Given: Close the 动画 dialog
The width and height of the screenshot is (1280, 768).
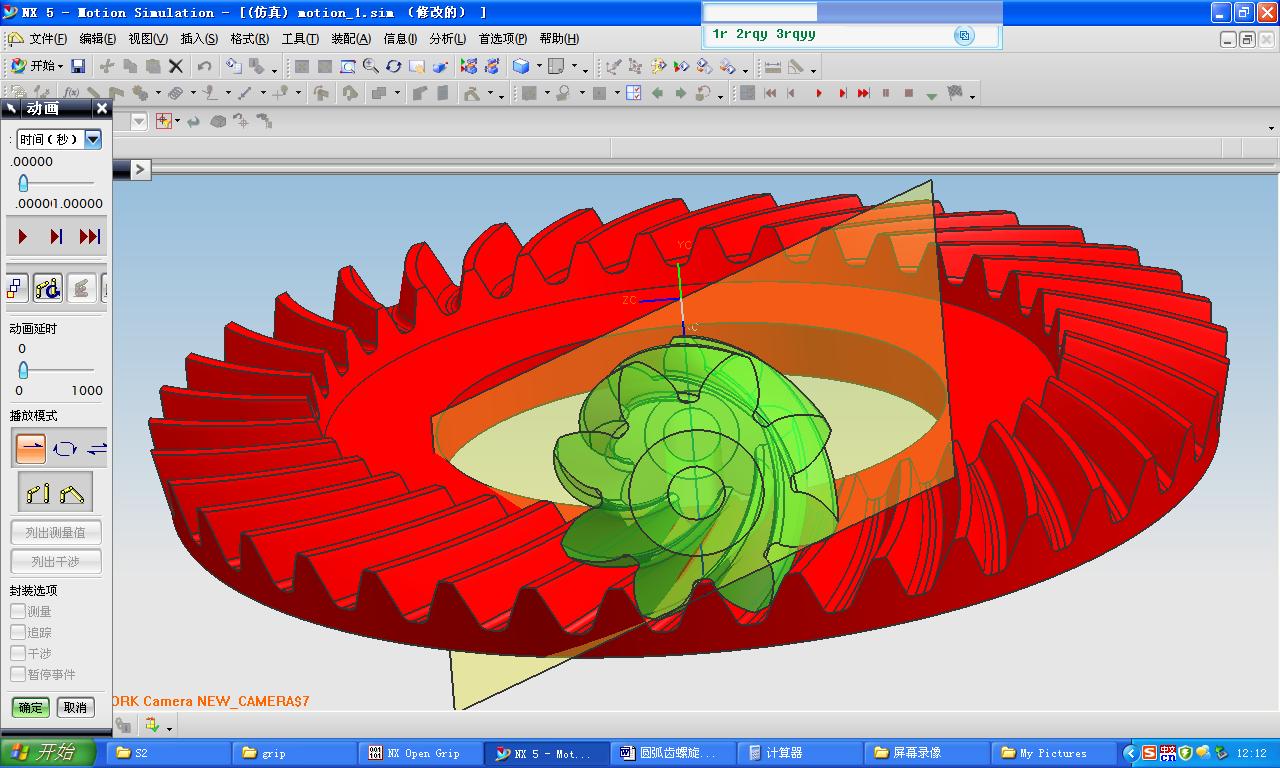Looking at the screenshot, I should pyautogui.click(x=101, y=108).
